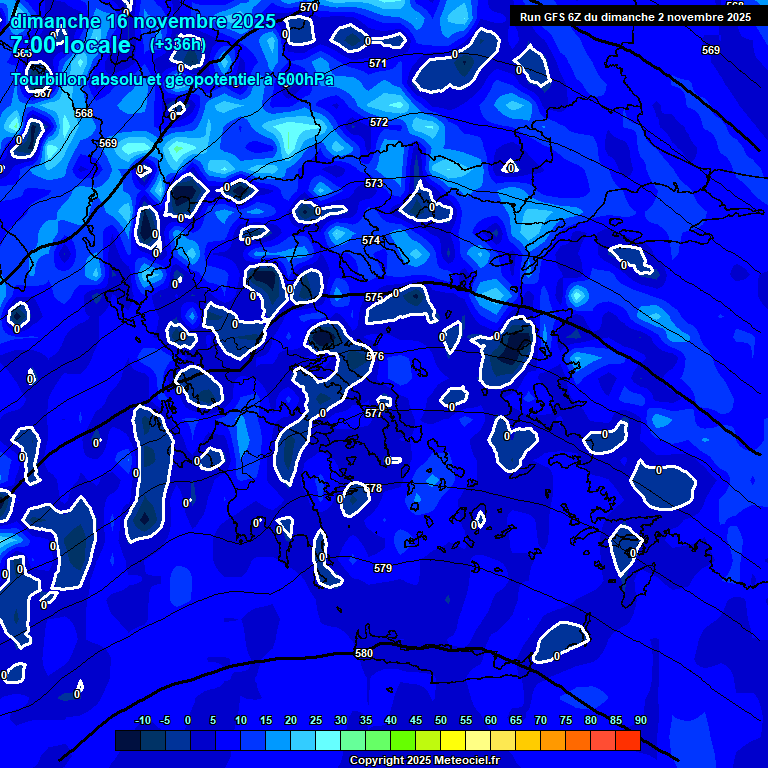Click the 90 value on the legend scale
This screenshot has width=768, height=768.
tap(640, 721)
